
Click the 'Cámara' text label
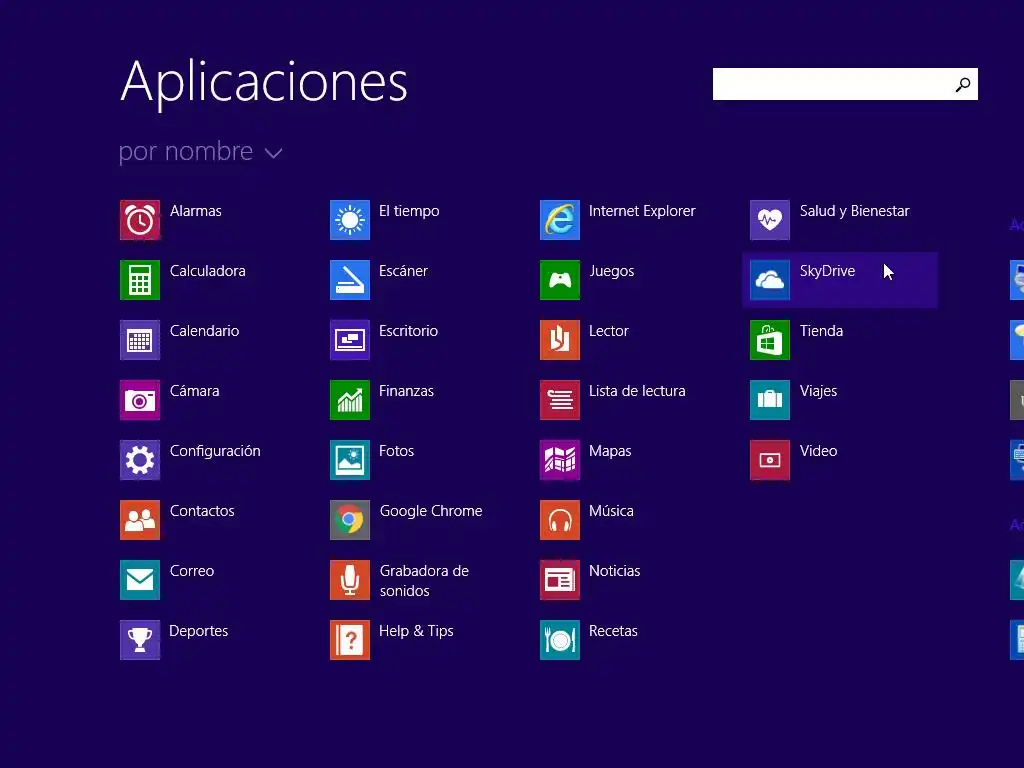tap(195, 391)
